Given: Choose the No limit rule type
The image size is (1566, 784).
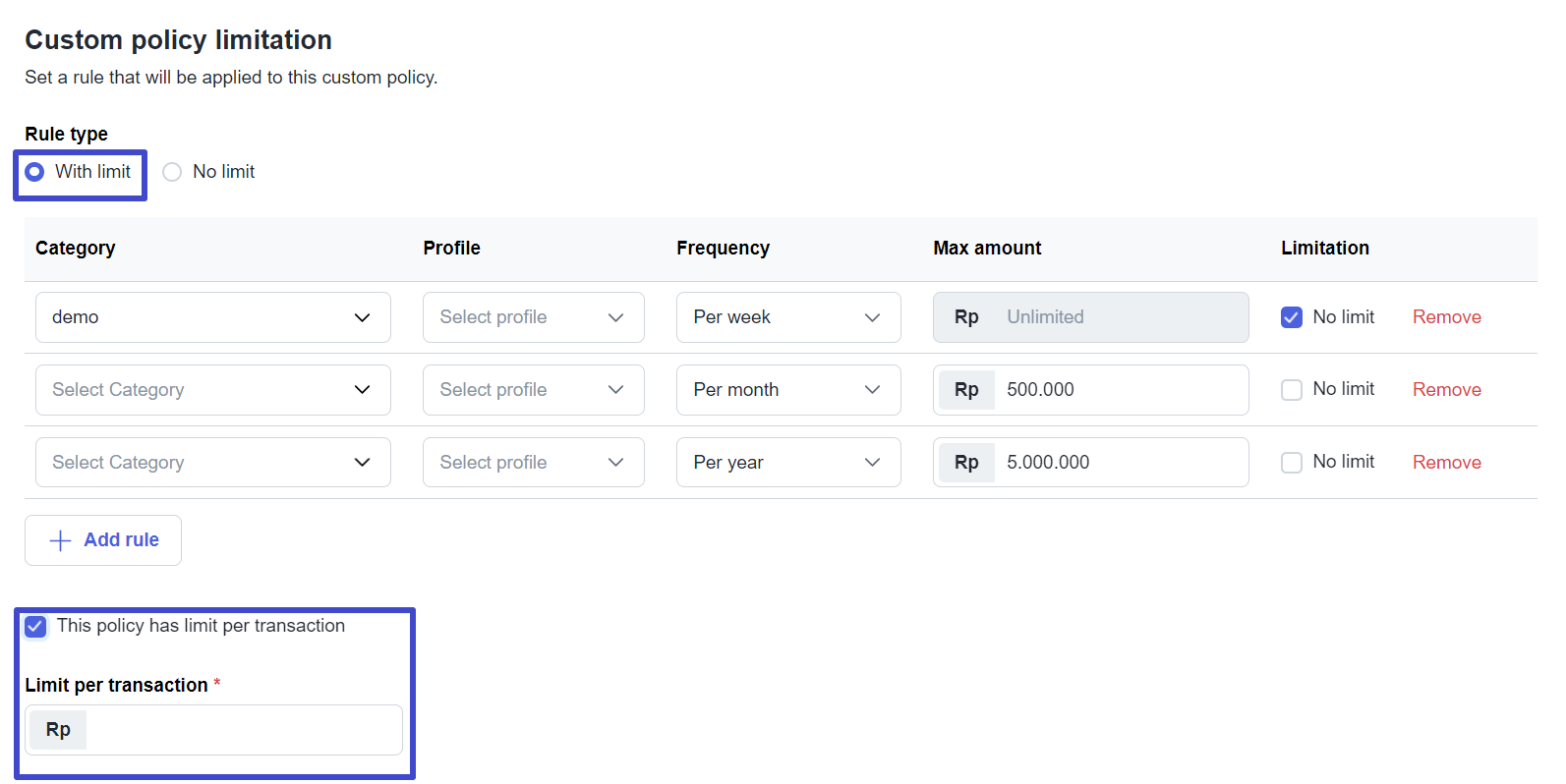Looking at the screenshot, I should click(x=173, y=172).
